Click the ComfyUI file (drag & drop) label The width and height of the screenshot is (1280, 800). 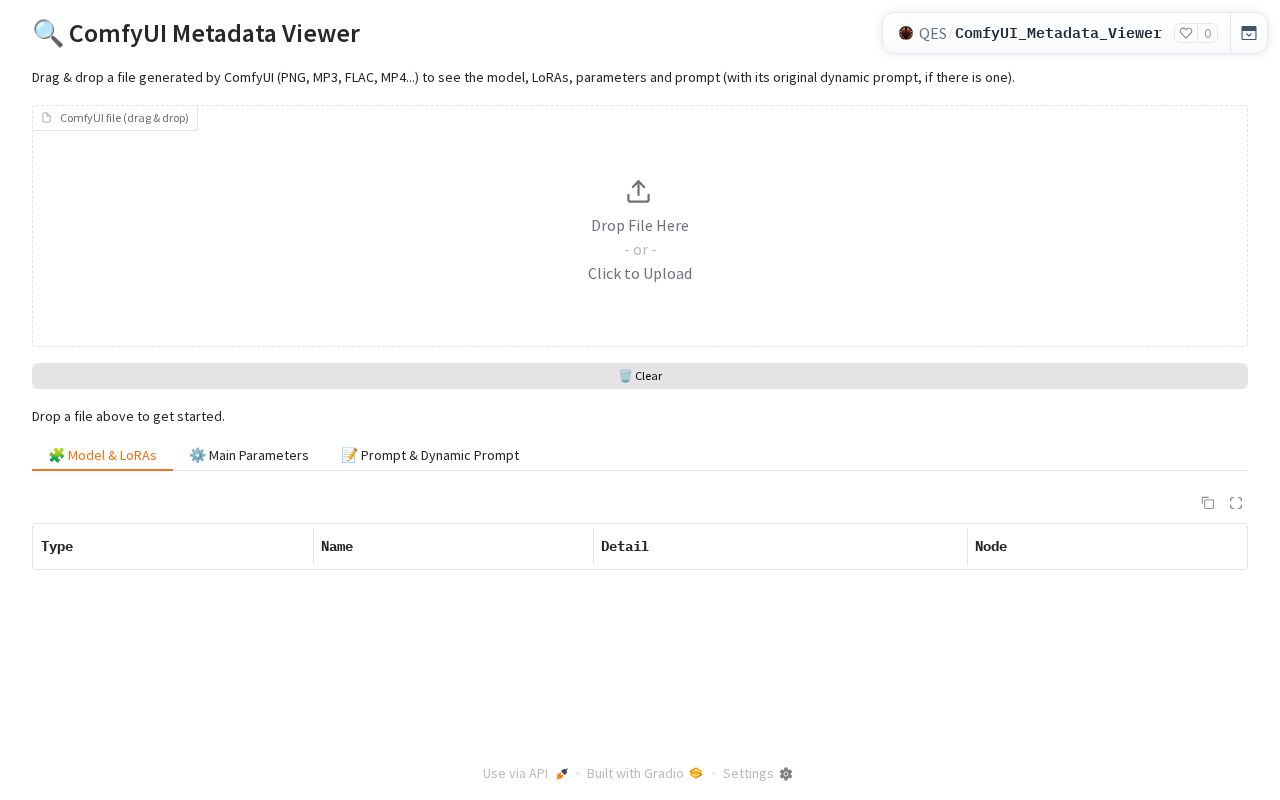(115, 118)
